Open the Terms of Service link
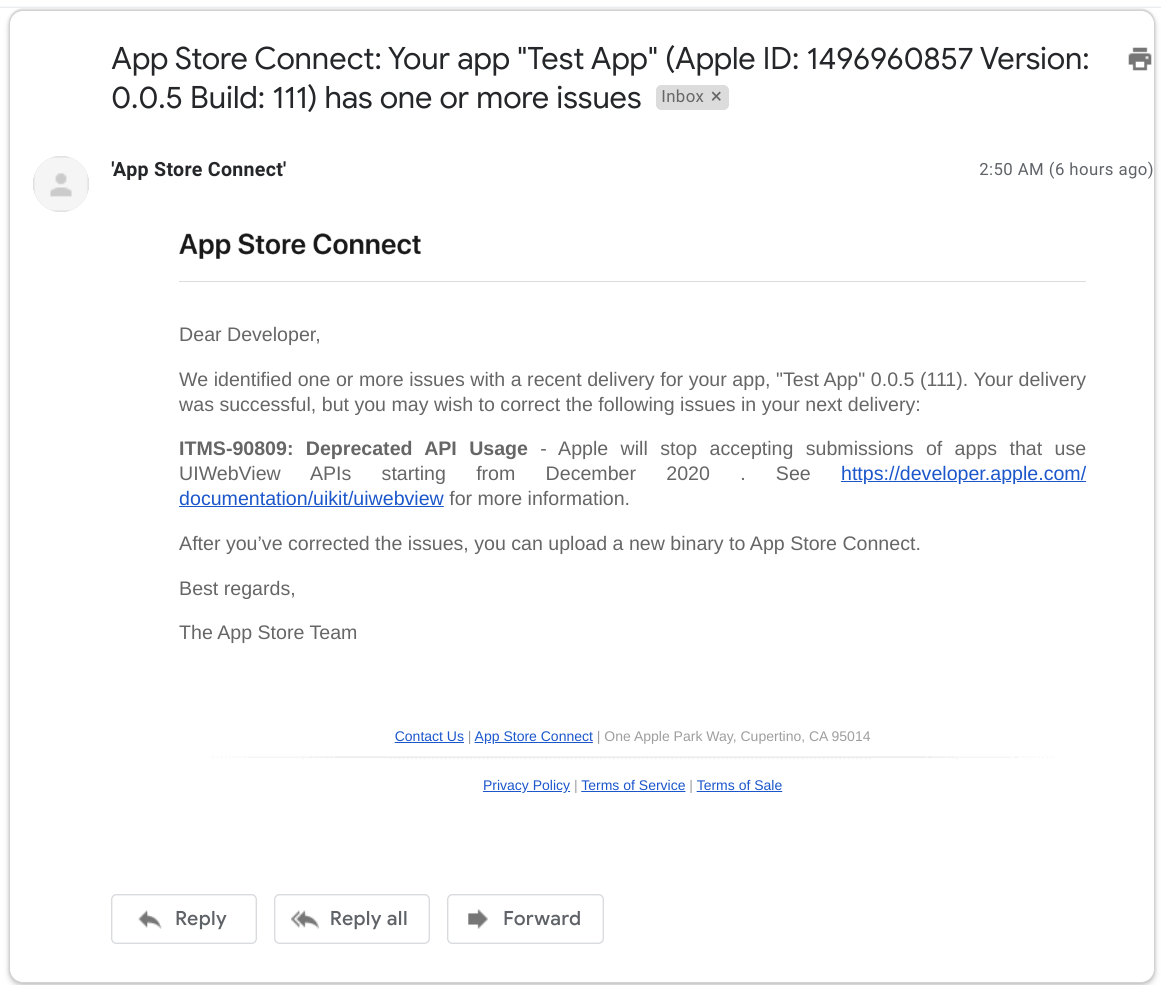Screen dimensions: 1161x985 tap(633, 786)
